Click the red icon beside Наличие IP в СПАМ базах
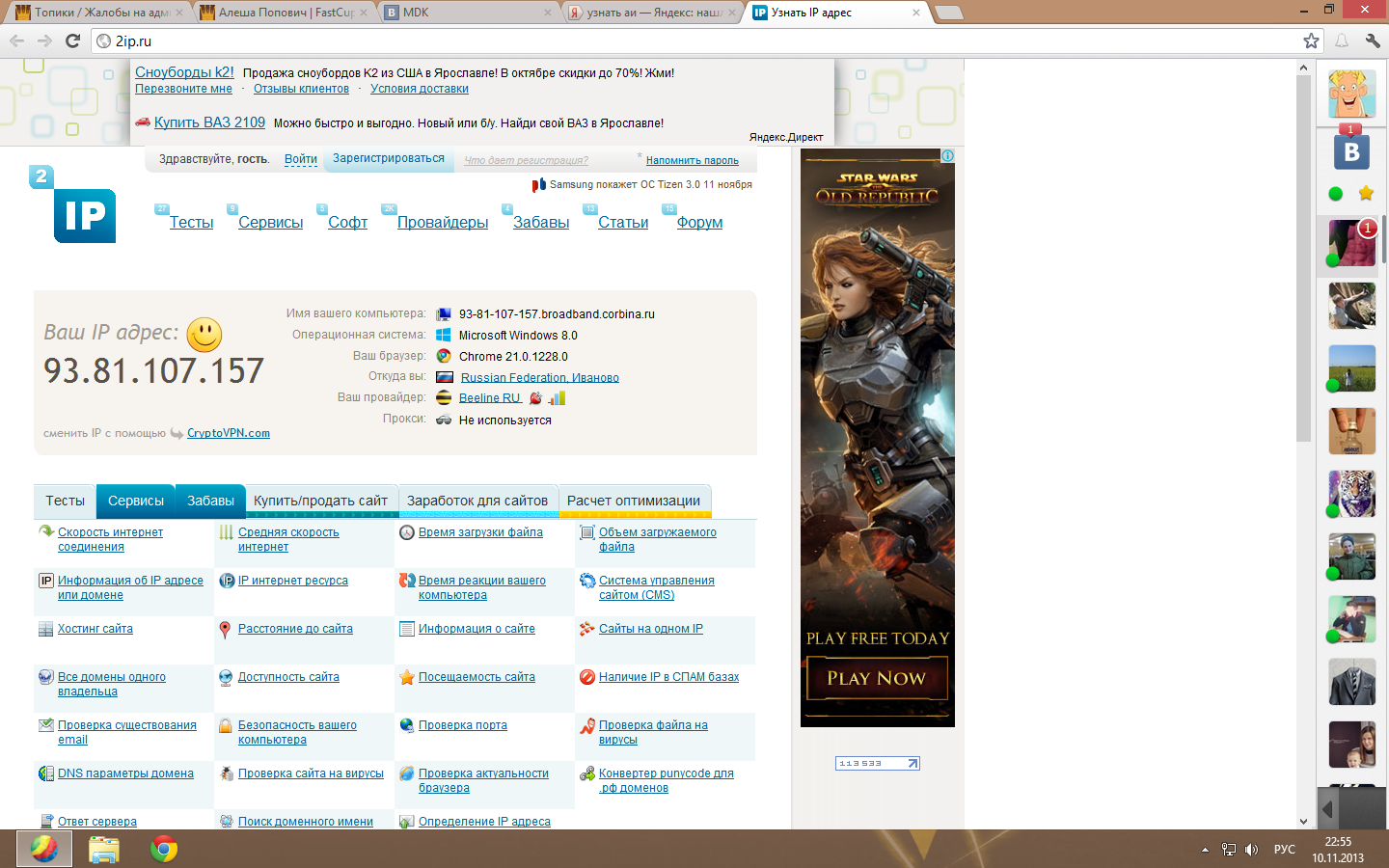The image size is (1389, 868). [x=586, y=677]
